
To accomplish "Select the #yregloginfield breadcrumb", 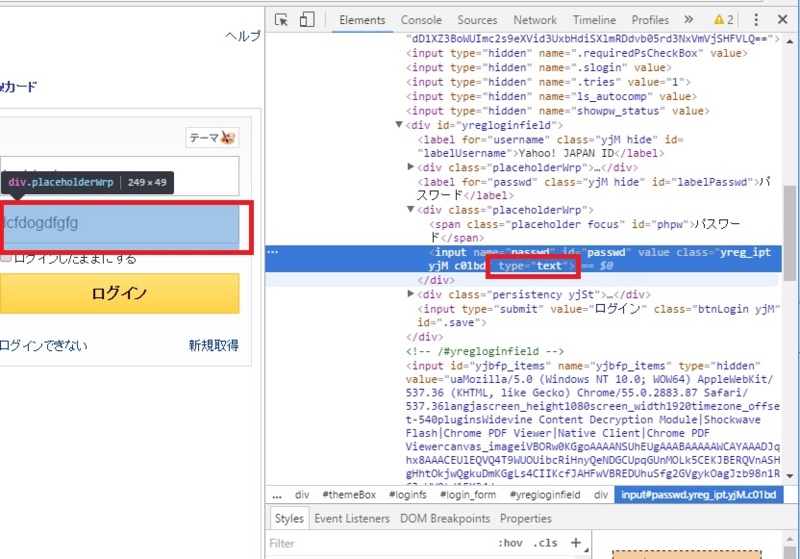I will pos(545,495).
